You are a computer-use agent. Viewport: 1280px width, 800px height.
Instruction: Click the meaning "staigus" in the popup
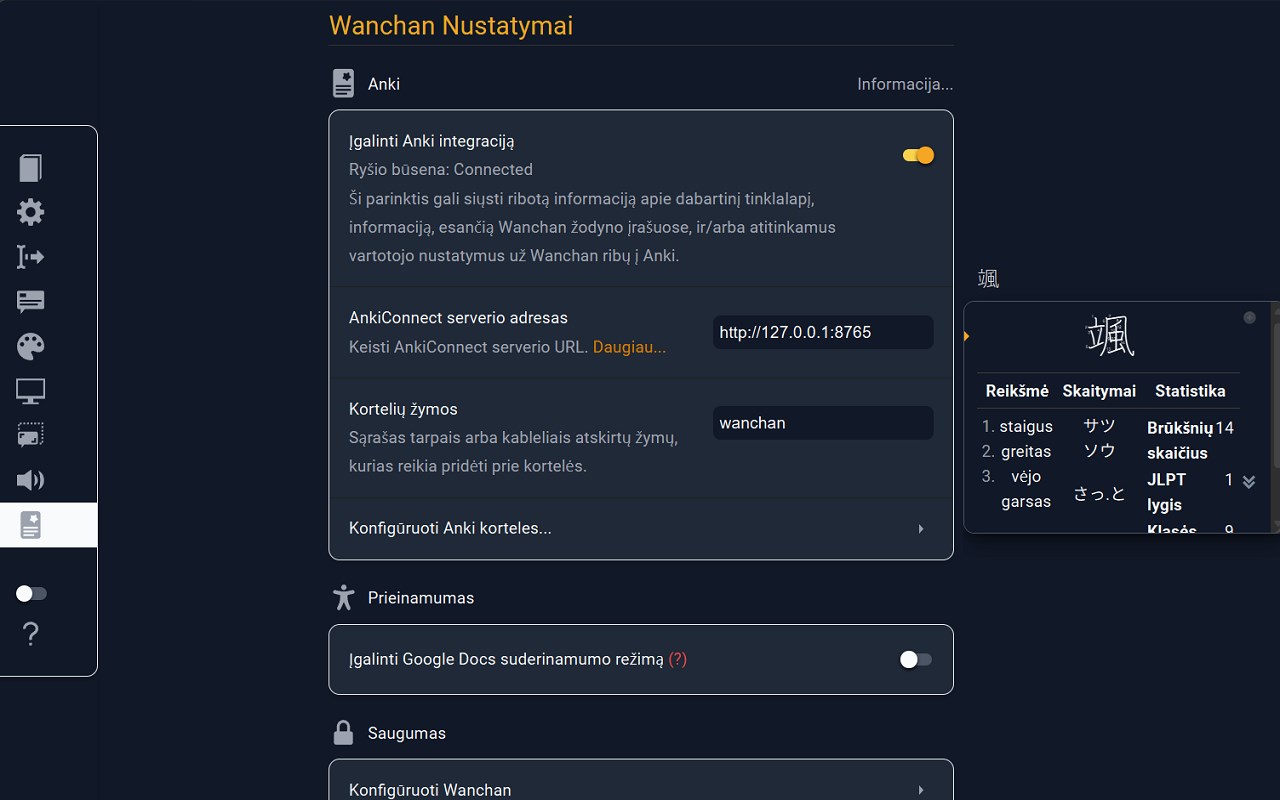(1026, 427)
